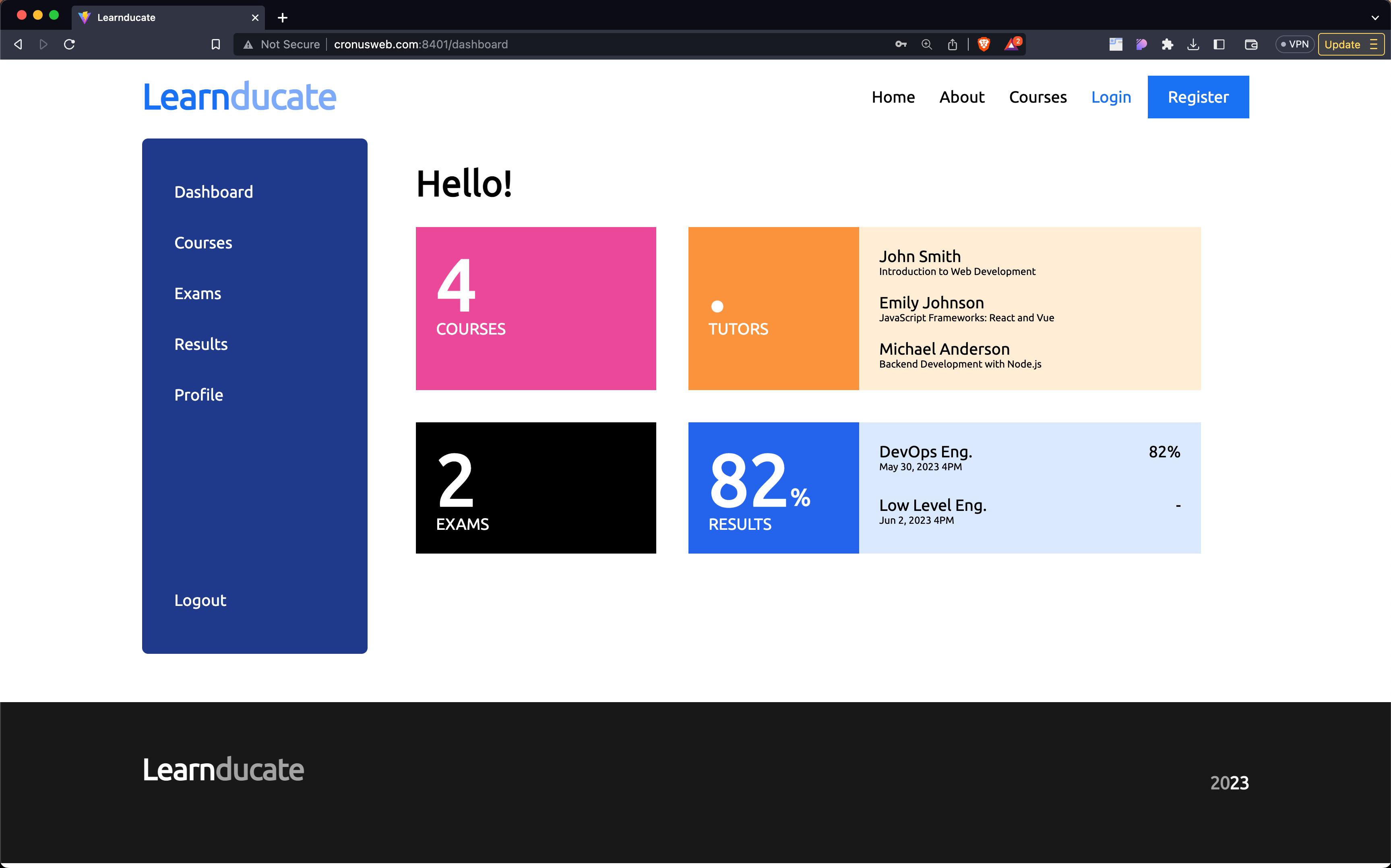Screen dimensions: 1391x868
Task: Open the Brave wallet icon
Action: click(1251, 44)
